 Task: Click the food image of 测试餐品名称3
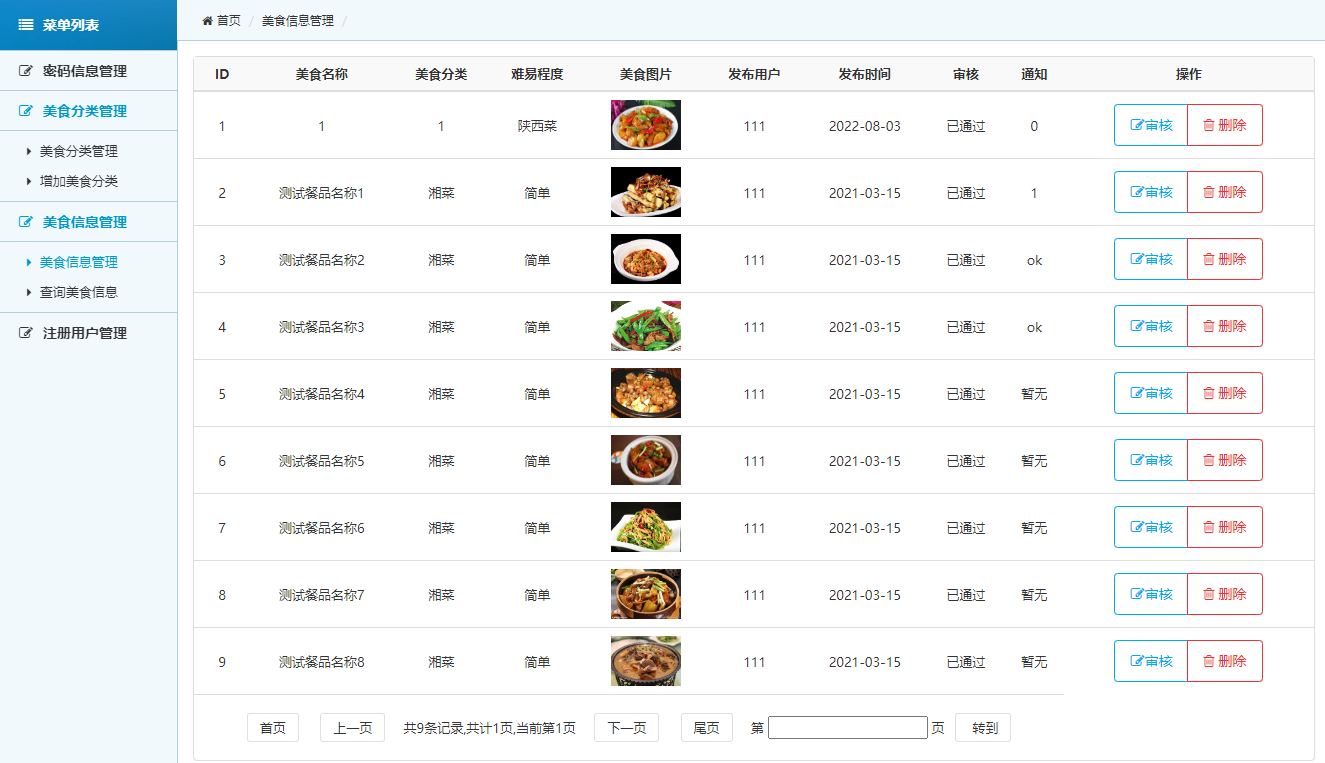pyautogui.click(x=645, y=325)
